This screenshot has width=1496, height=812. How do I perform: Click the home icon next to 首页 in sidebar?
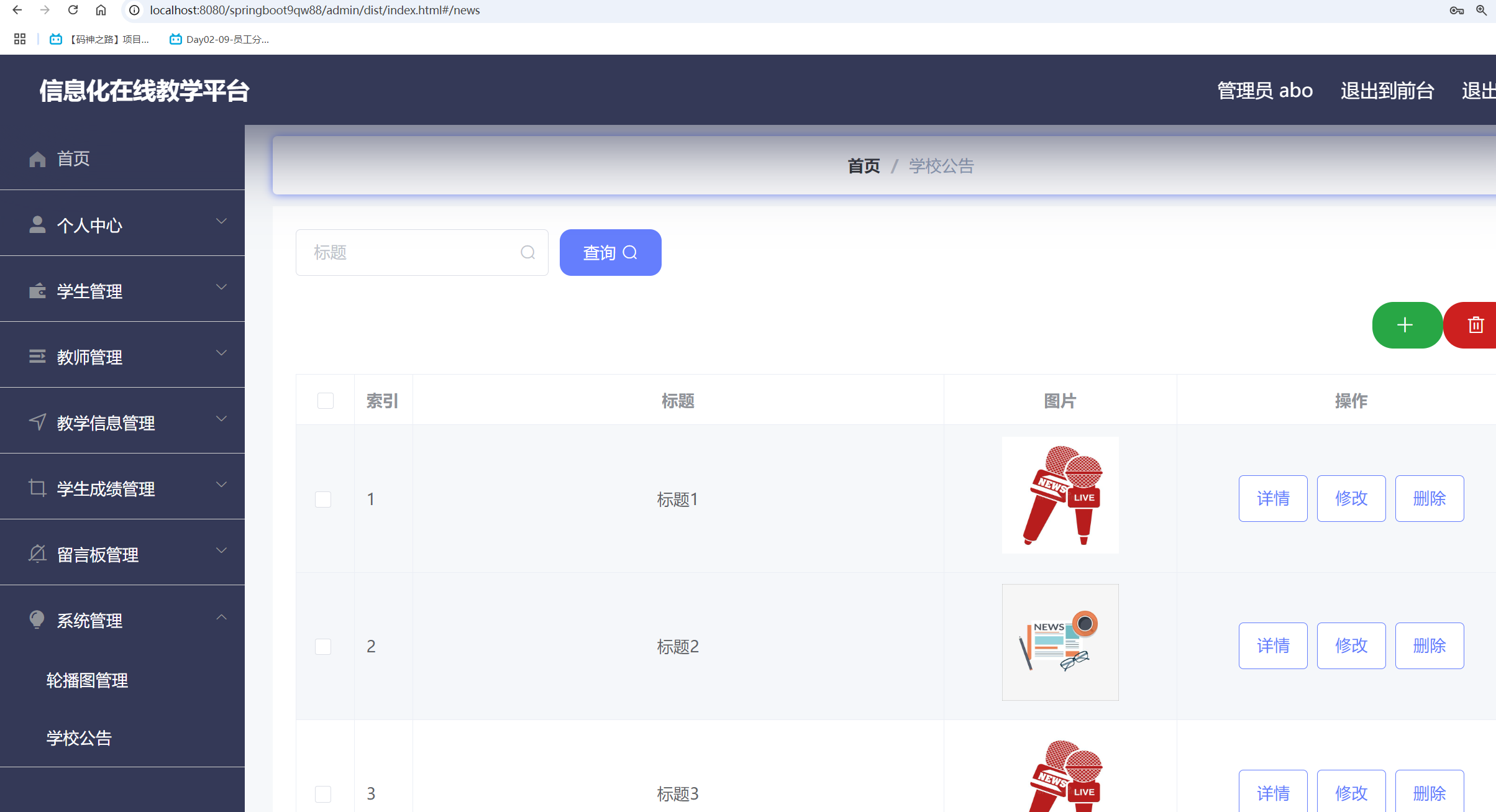pyautogui.click(x=37, y=158)
